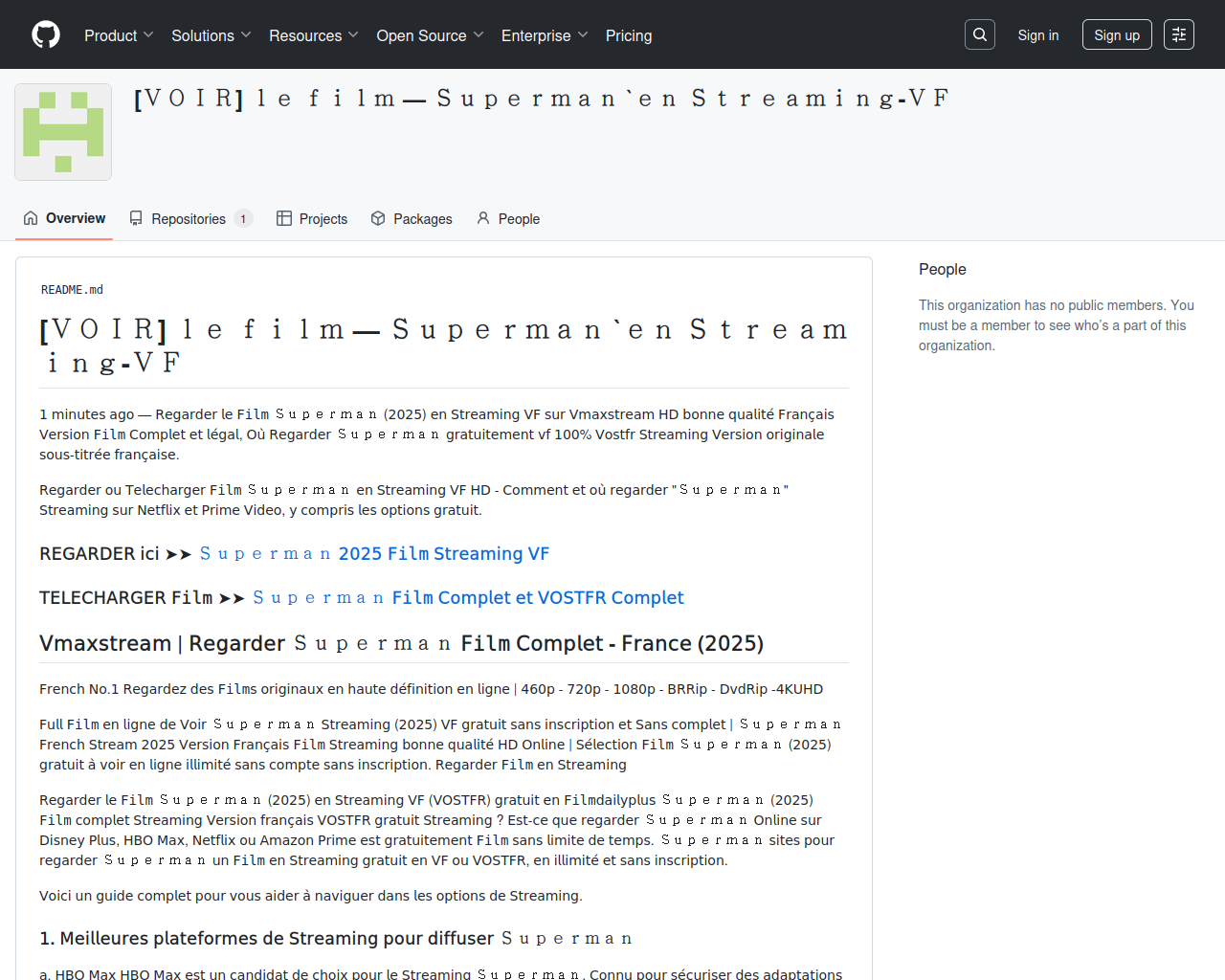Click the Meilleures plateformes de Streaming heading
This screenshot has width=1225, height=980.
coord(336,939)
